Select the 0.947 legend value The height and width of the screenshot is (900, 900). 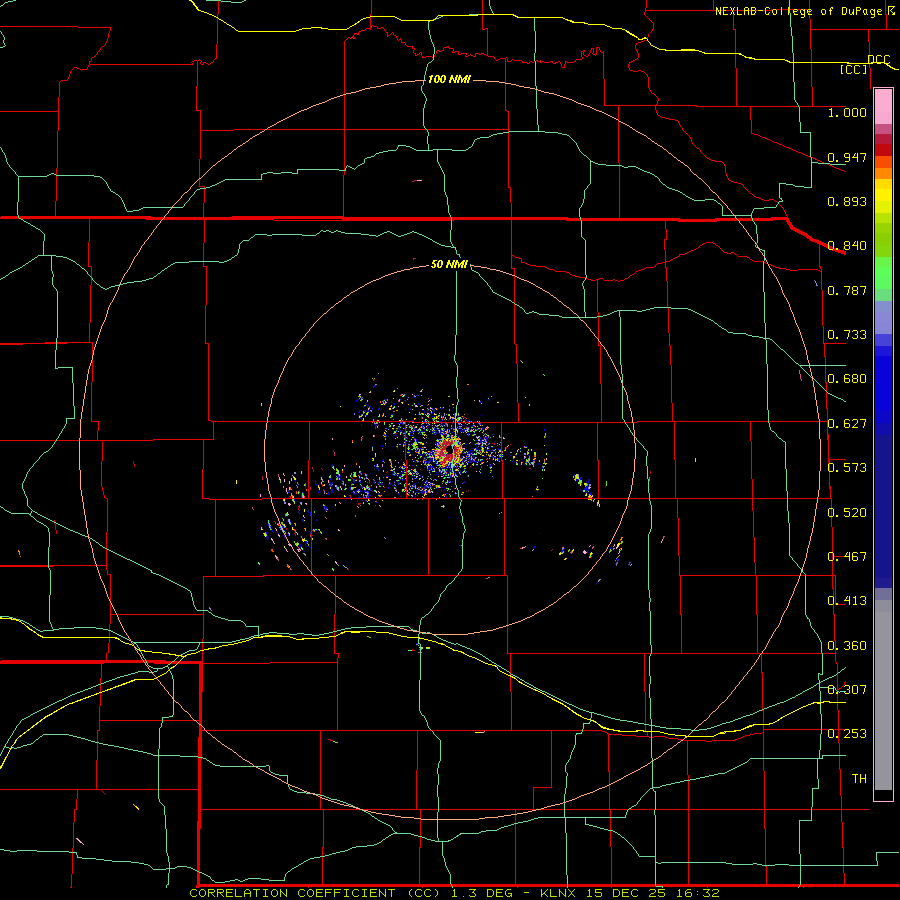(x=847, y=157)
